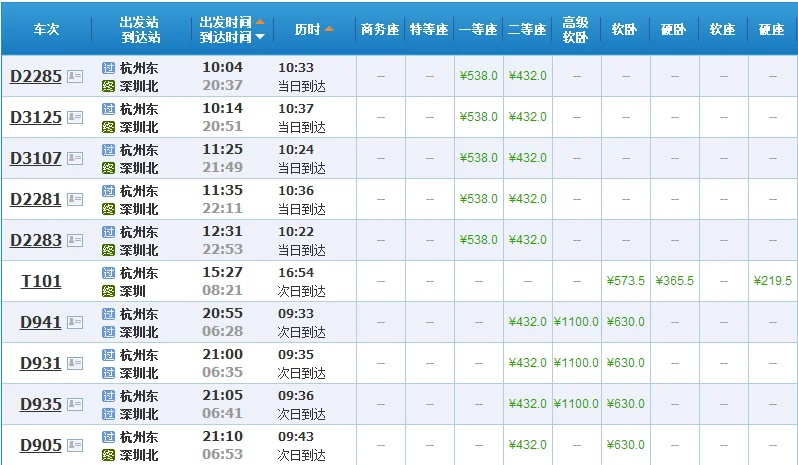
Task: Select D935 second class price ¥432.0
Action: (527, 403)
